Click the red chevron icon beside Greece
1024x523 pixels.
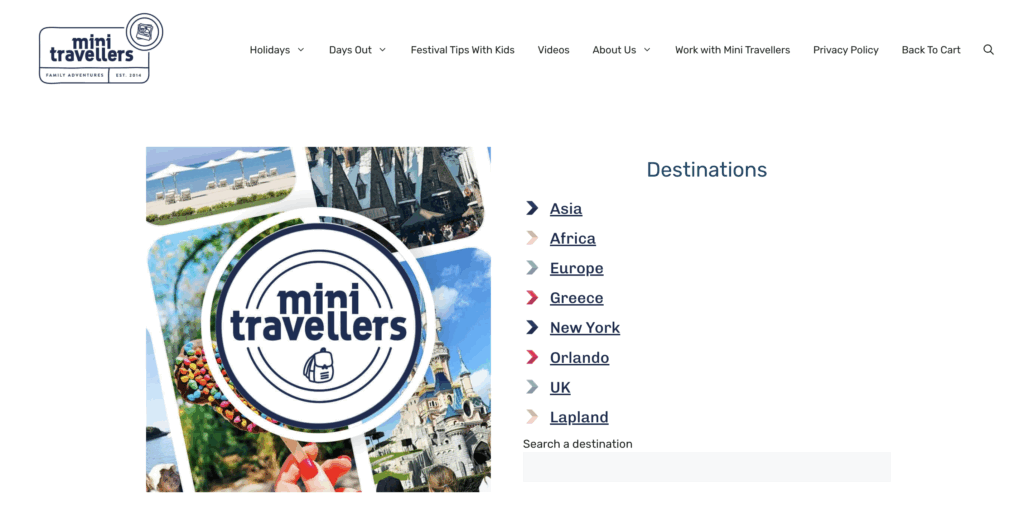[532, 298]
